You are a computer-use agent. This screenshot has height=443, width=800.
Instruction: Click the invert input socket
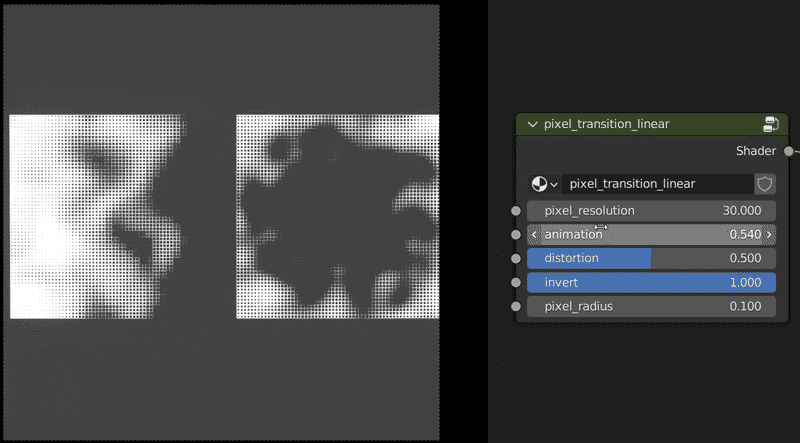(516, 282)
